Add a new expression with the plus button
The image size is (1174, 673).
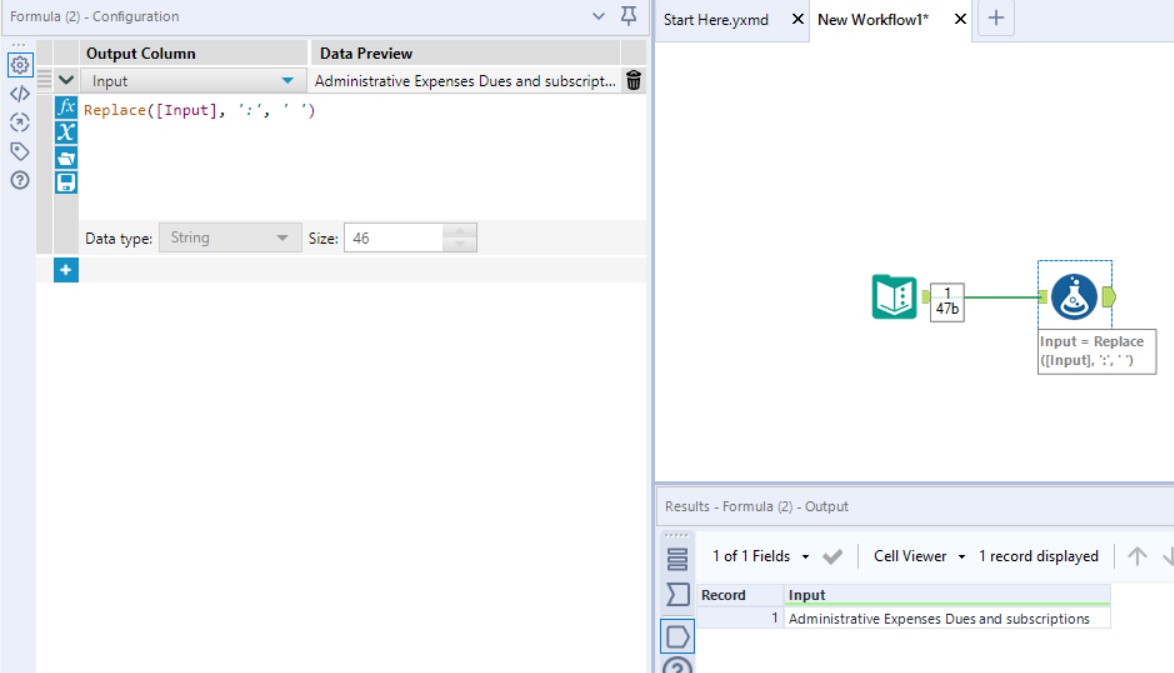coord(66,269)
